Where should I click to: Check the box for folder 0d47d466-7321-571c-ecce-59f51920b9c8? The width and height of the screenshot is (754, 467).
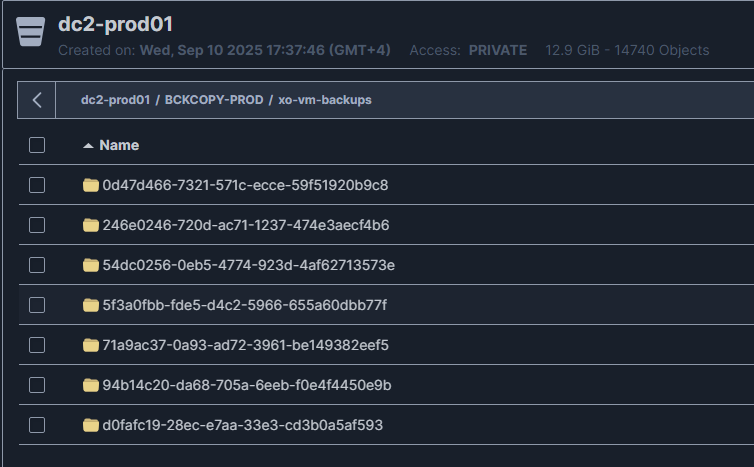[x=37, y=185]
